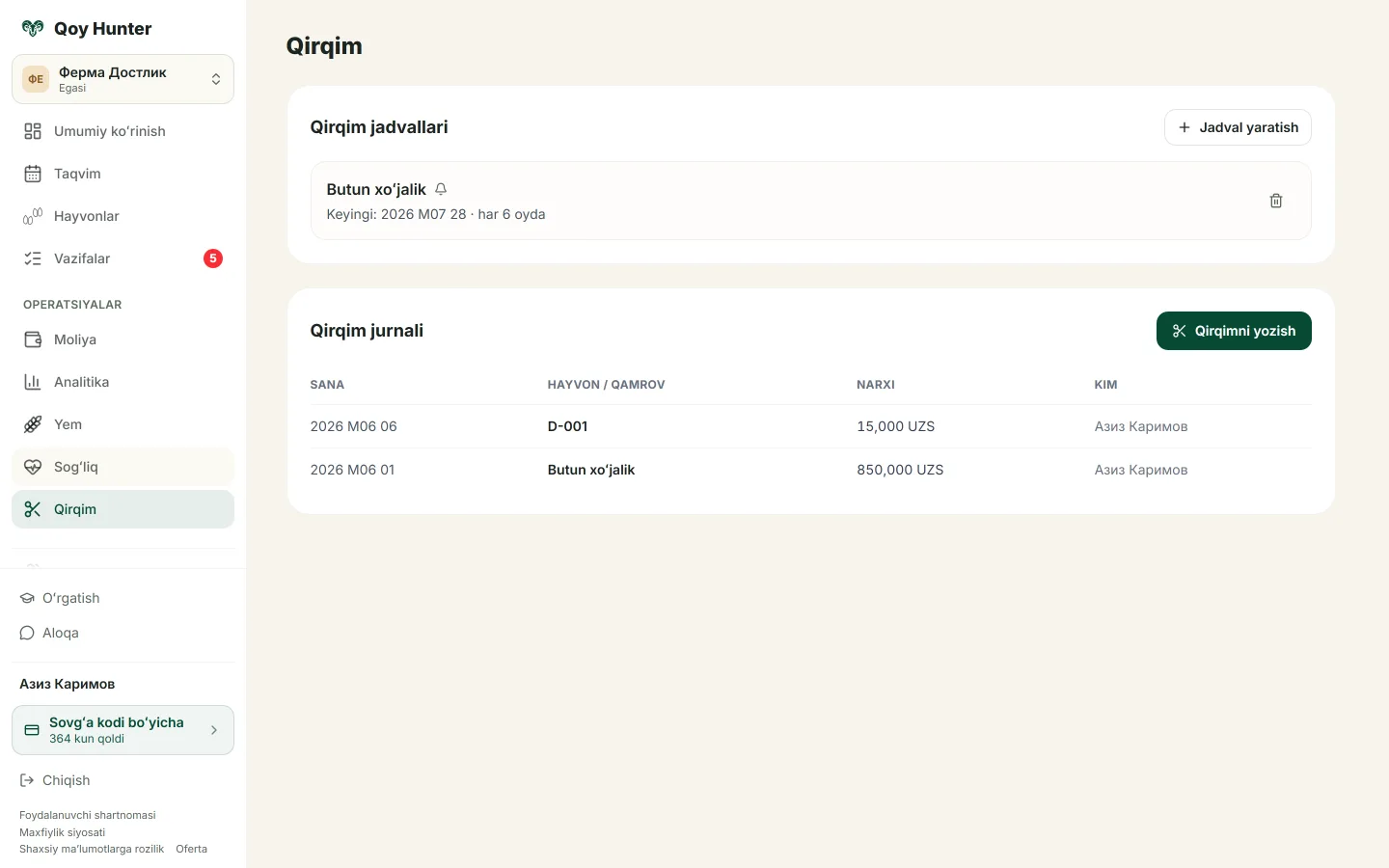Click the Vazifalar checklist icon
1389x868 pixels.
pos(33,258)
